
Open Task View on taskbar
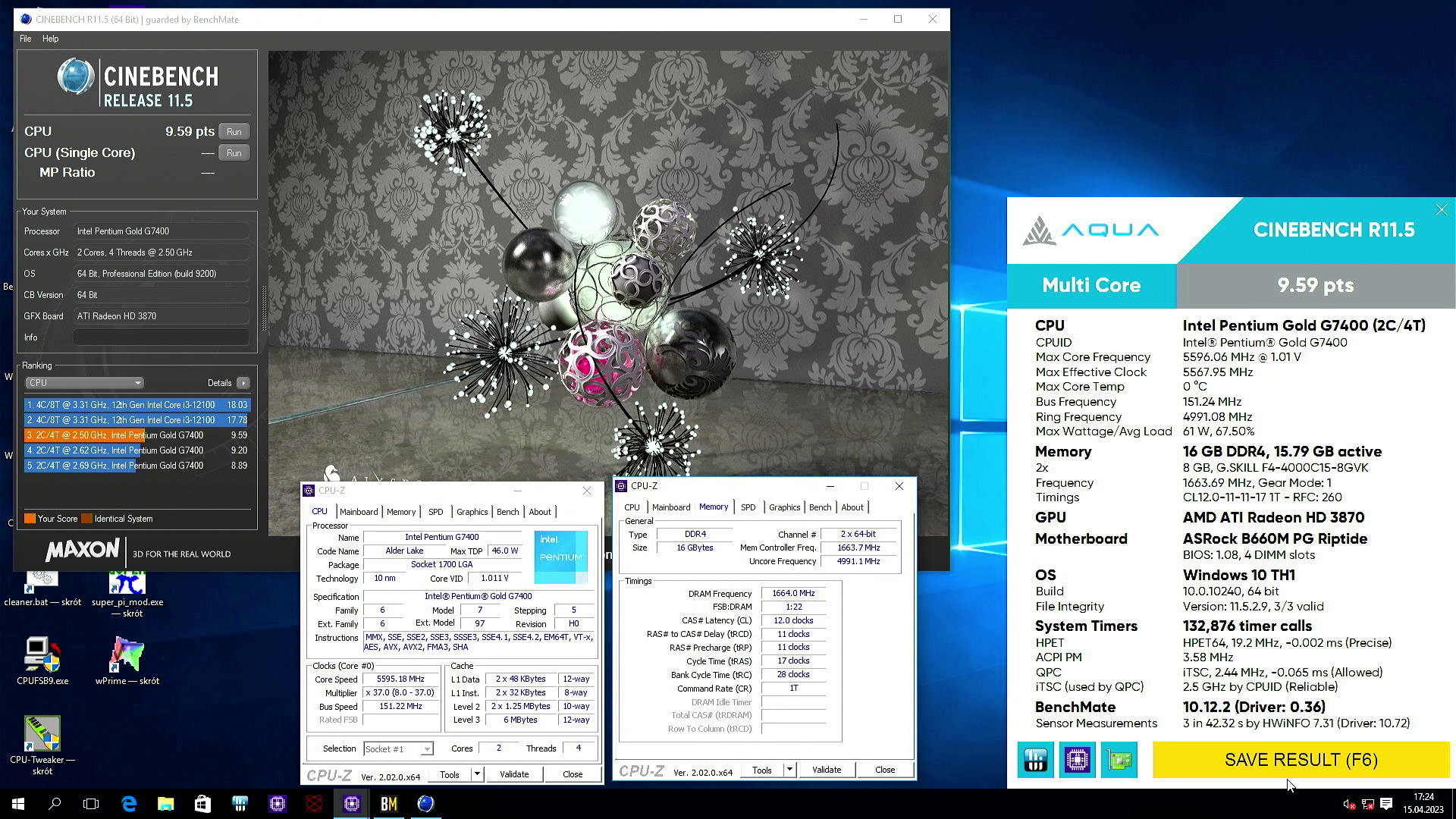tap(91, 804)
